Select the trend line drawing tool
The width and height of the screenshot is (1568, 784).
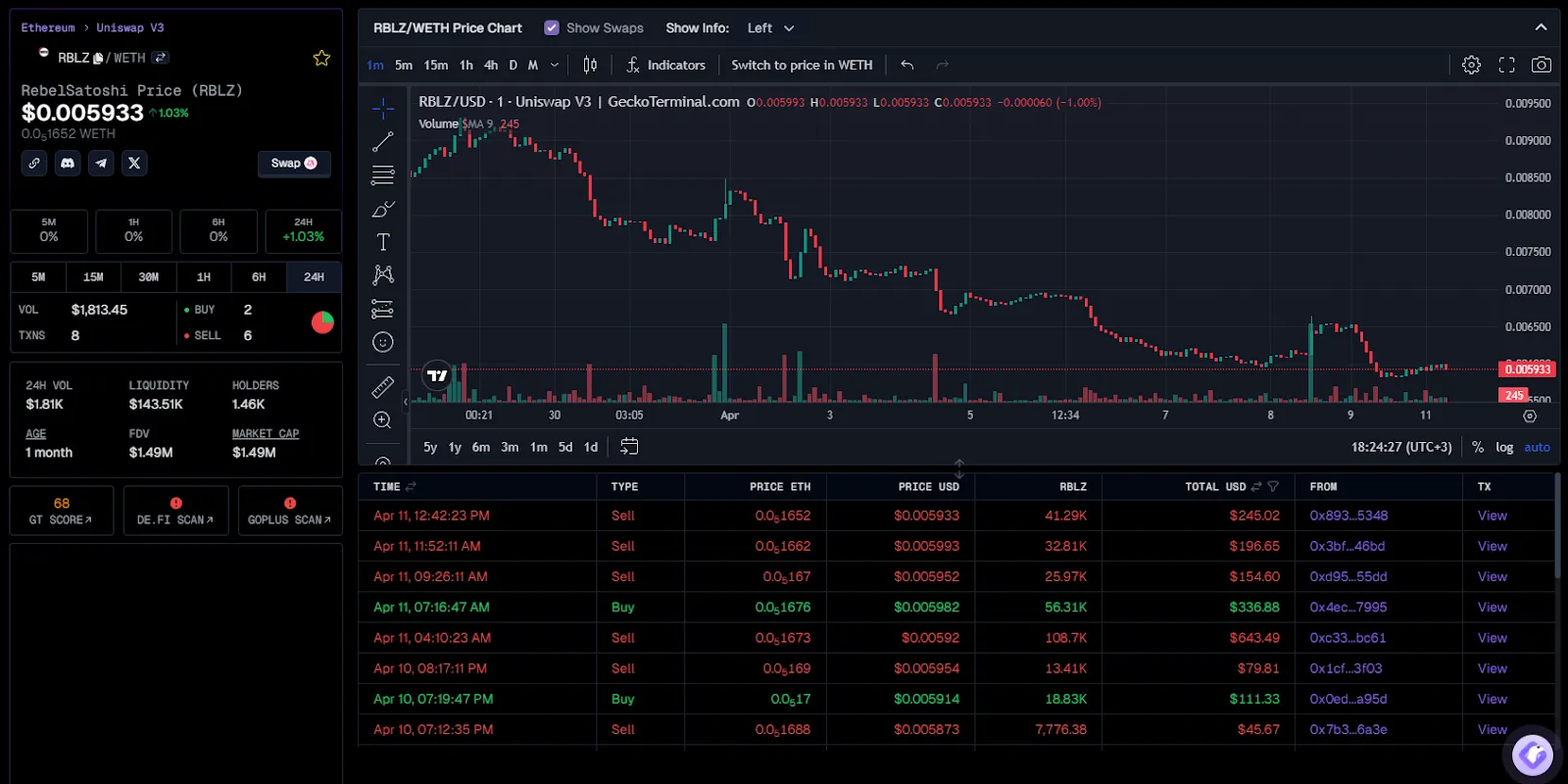[x=382, y=142]
